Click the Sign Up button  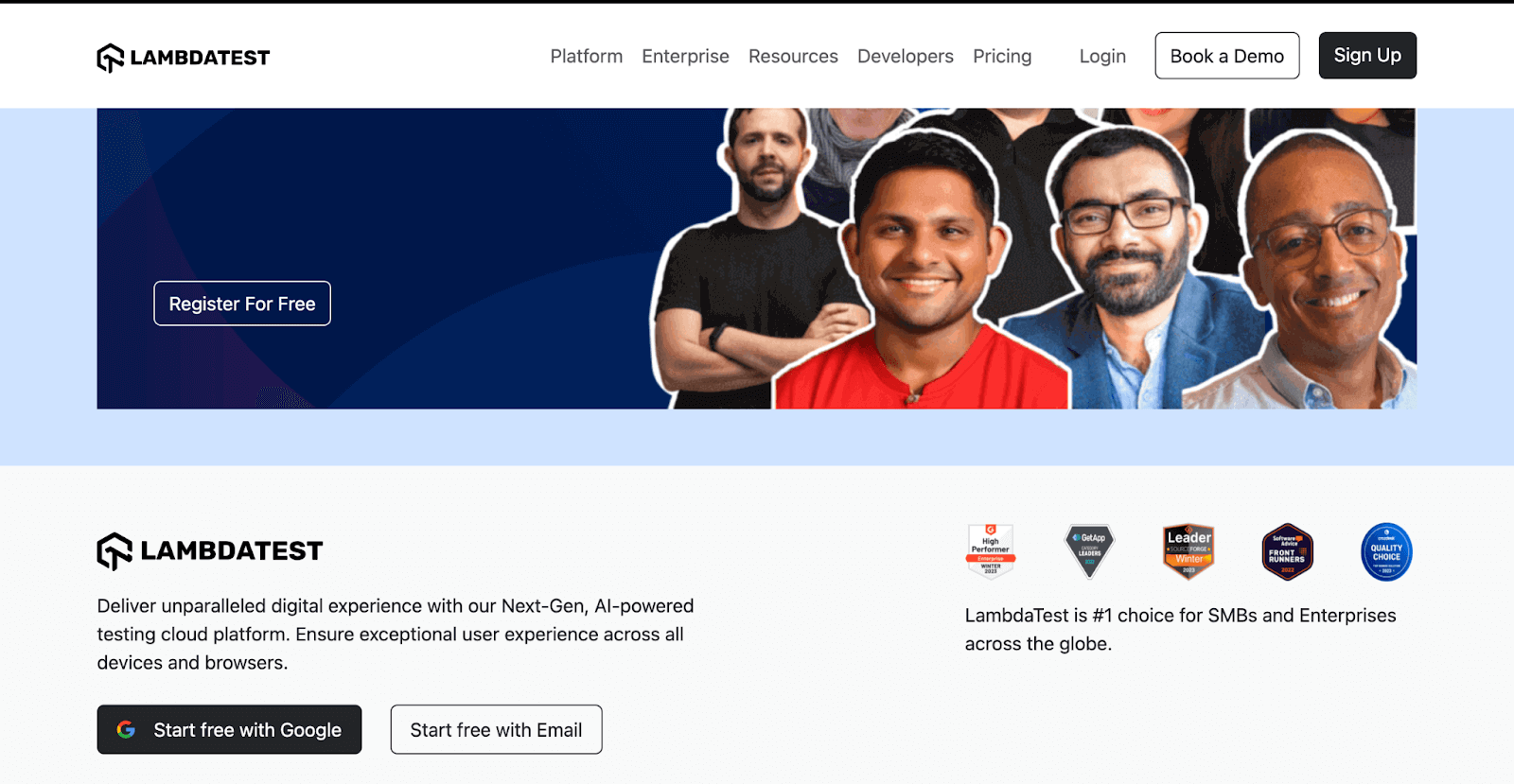coord(1367,56)
